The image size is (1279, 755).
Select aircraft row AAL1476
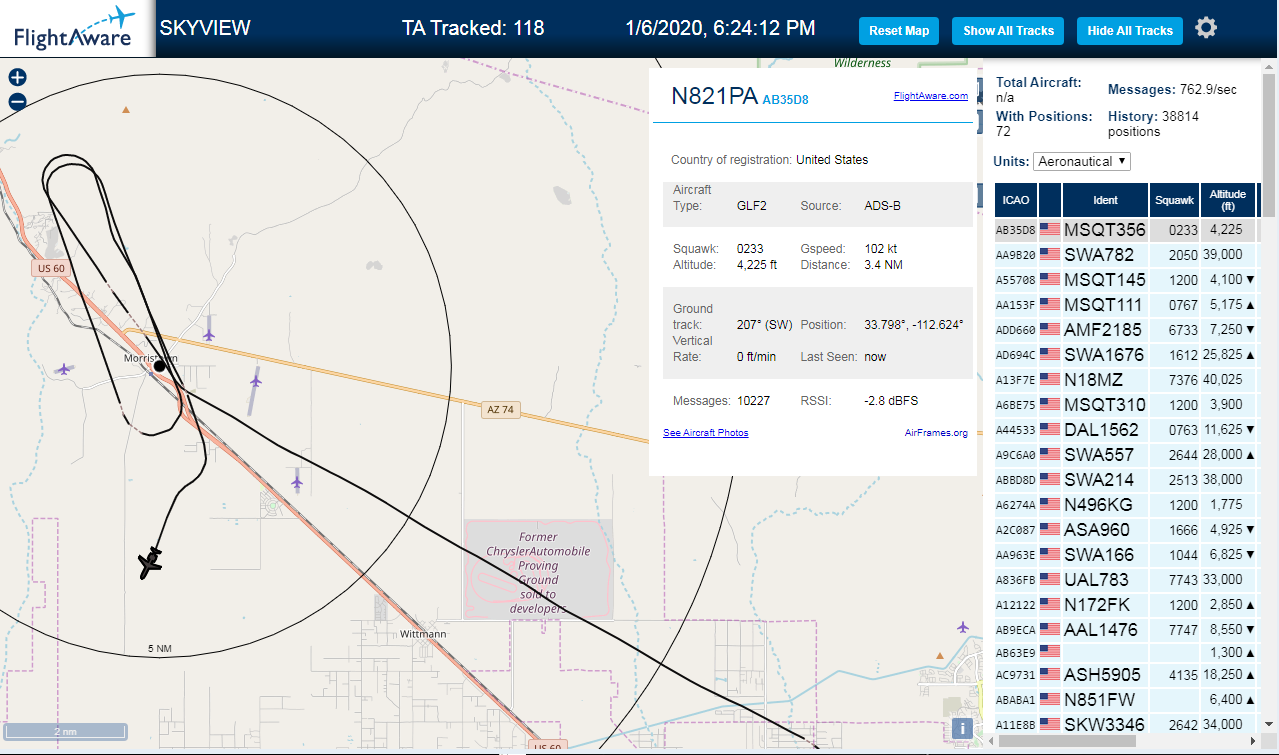pos(1128,630)
